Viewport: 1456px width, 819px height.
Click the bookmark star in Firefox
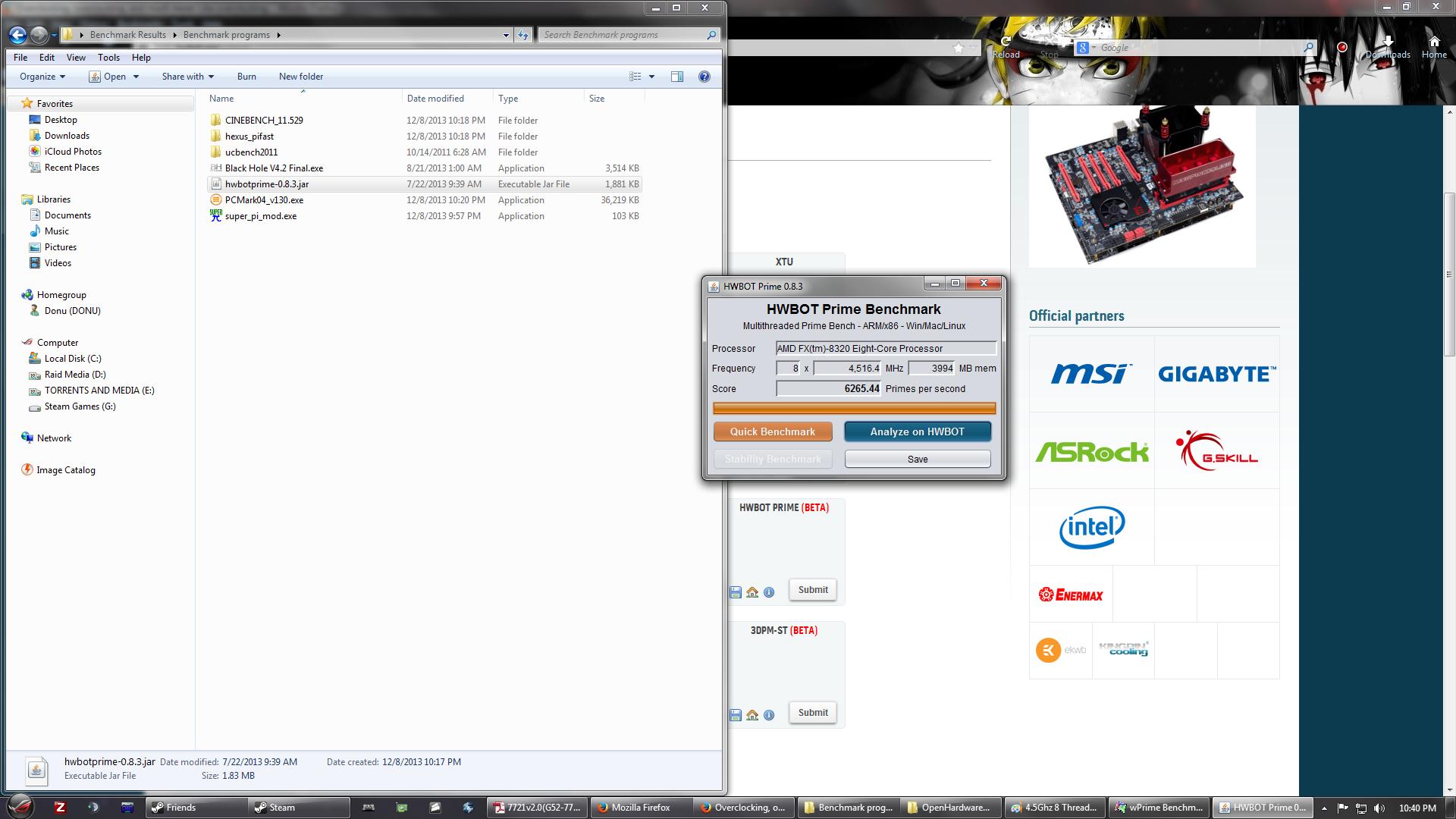pyautogui.click(x=959, y=48)
